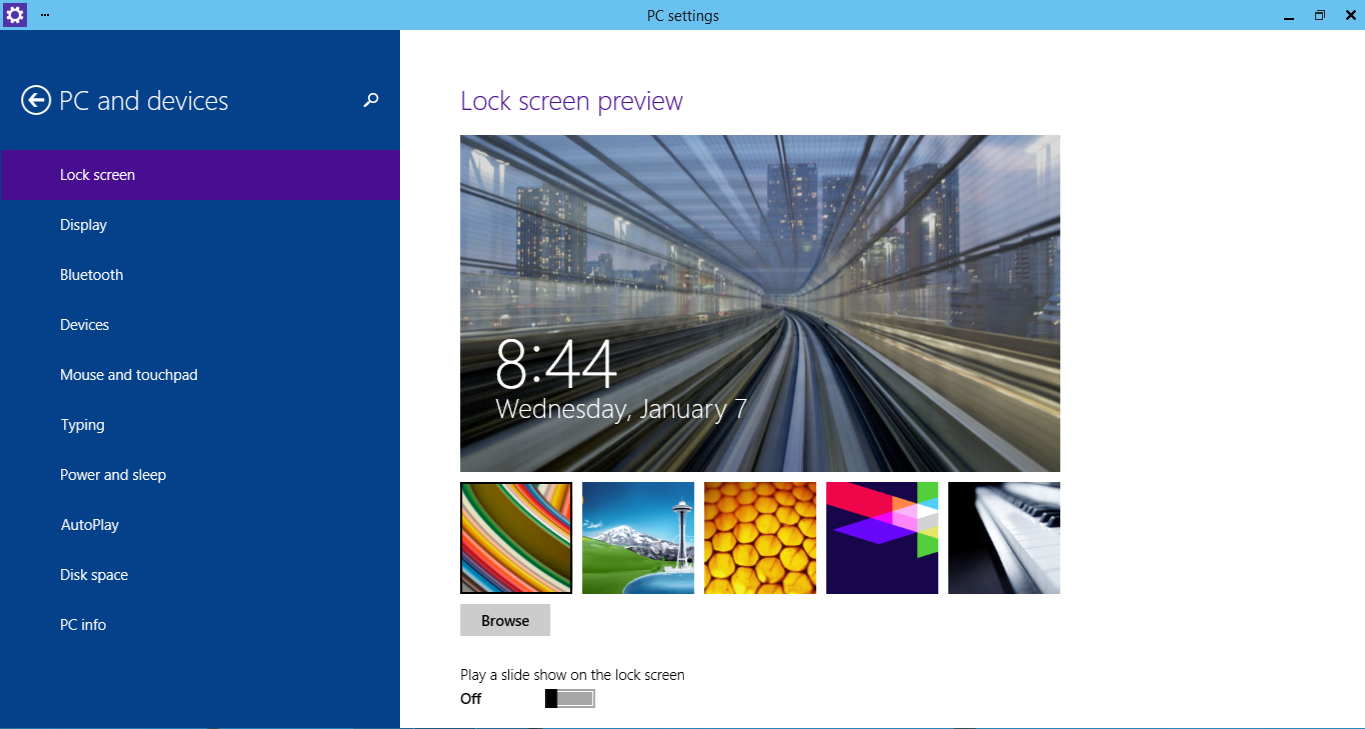
Task: Open Display settings
Action: click(83, 224)
